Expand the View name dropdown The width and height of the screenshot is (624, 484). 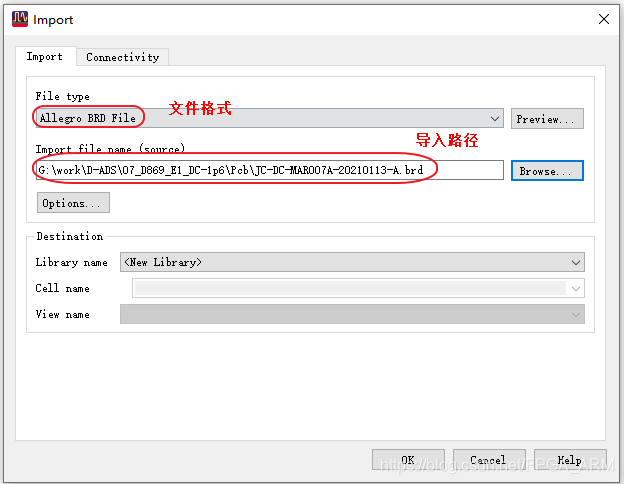pos(352,314)
